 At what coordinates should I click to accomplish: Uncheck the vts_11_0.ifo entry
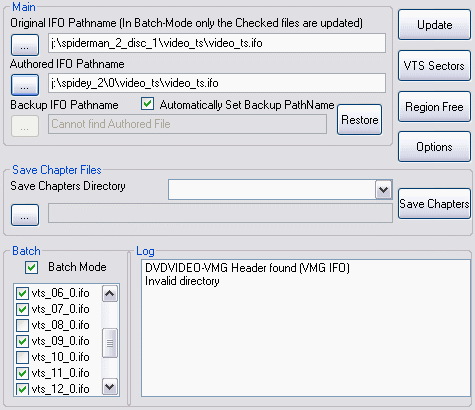[22, 373]
